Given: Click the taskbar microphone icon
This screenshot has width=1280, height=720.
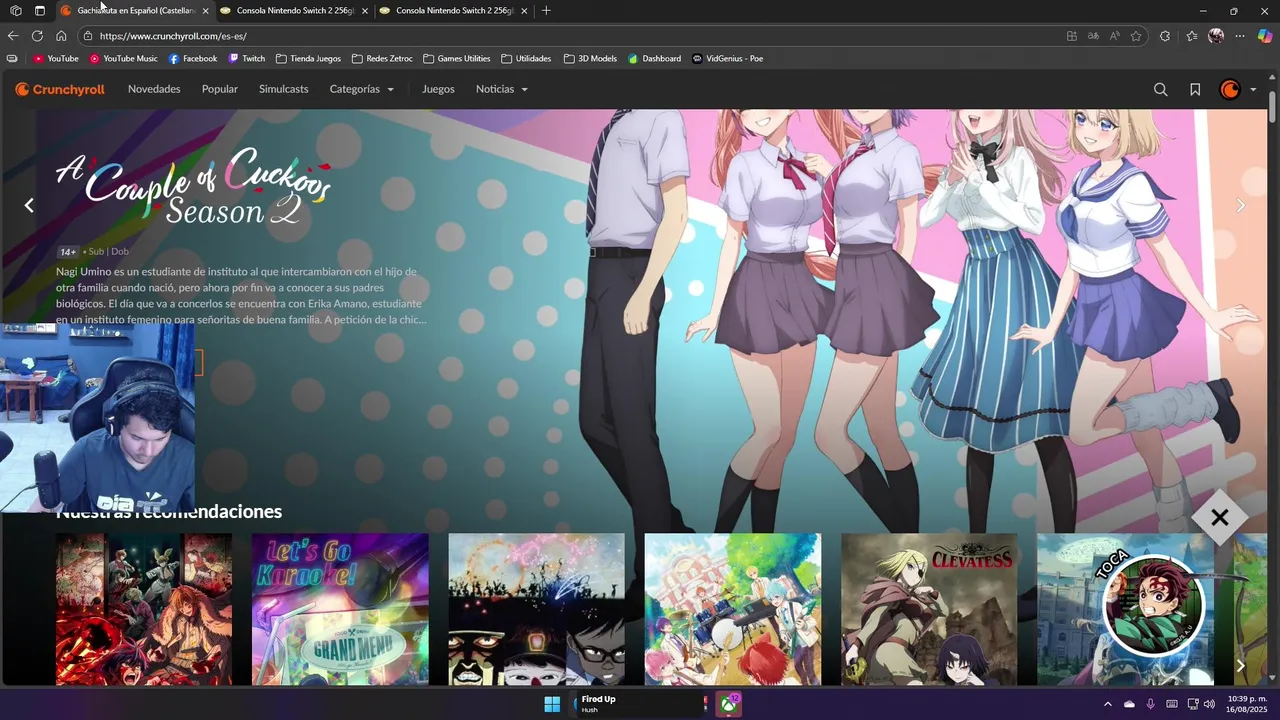Looking at the screenshot, I should (1150, 704).
